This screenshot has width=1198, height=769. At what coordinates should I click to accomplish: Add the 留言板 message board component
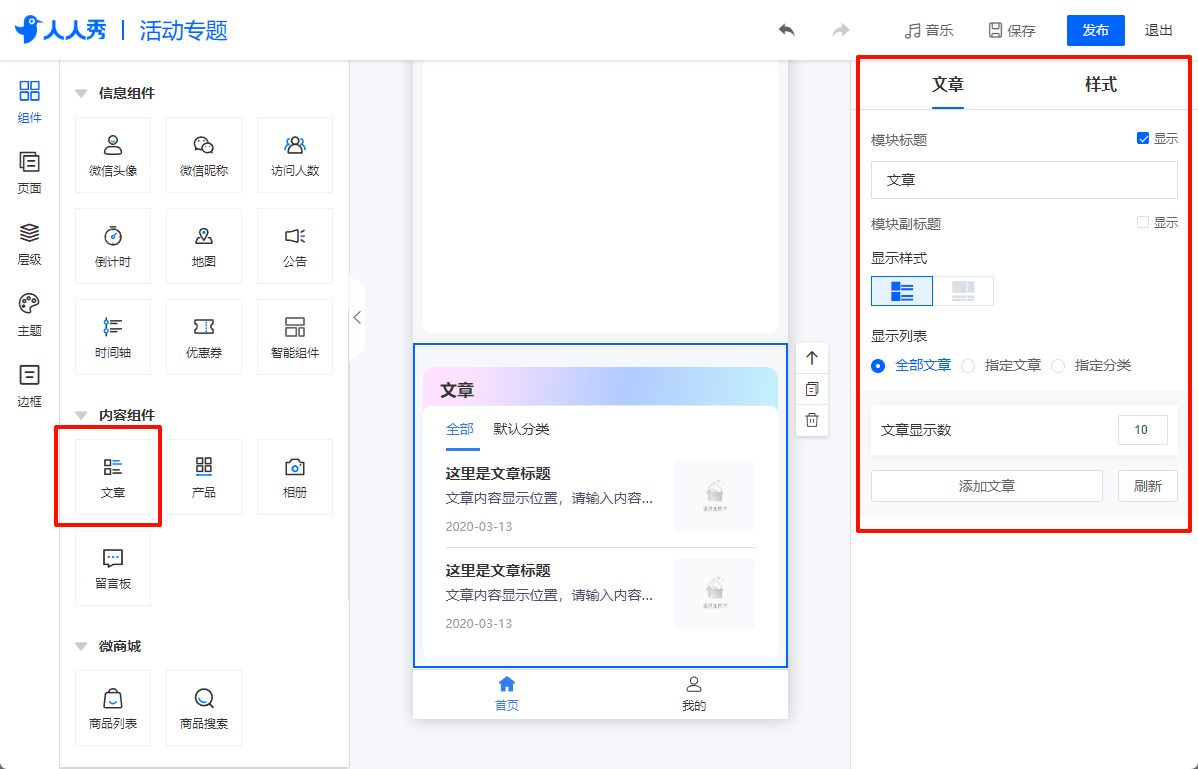click(113, 568)
